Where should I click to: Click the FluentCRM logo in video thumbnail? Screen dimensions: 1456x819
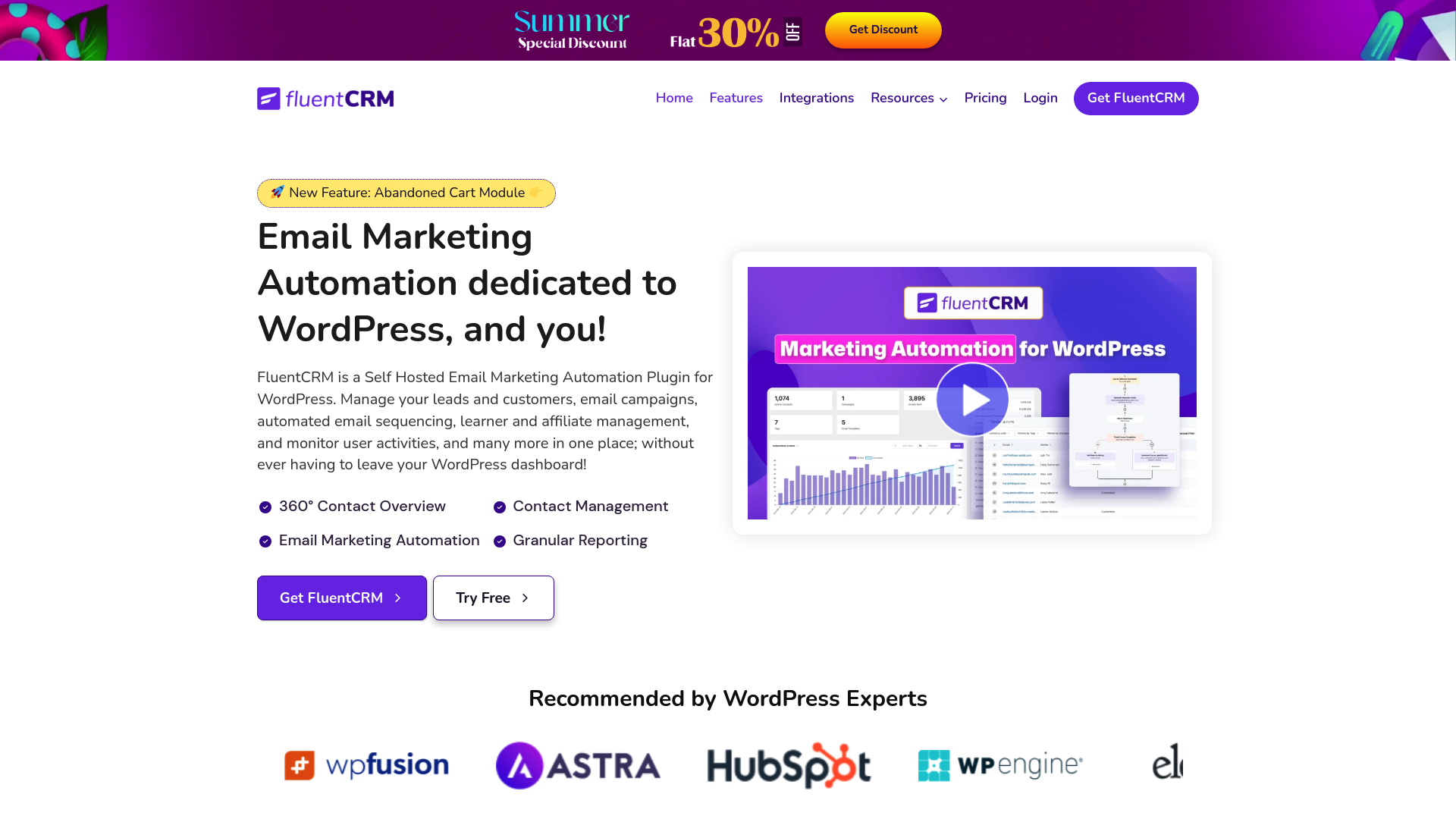click(x=972, y=302)
